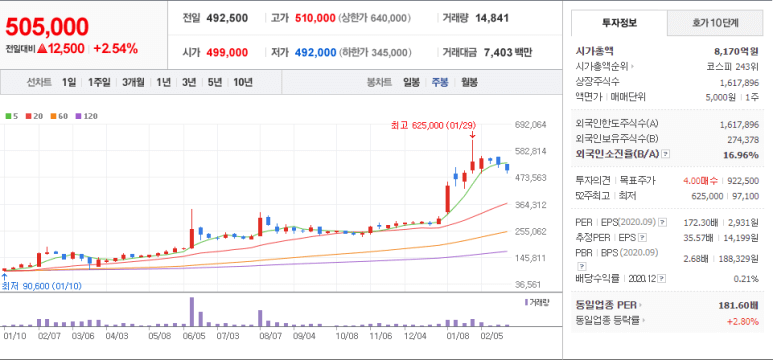Screen dimensions: 773x360
Task: Click the red up-triangle next to 12,500
Action: (42, 48)
